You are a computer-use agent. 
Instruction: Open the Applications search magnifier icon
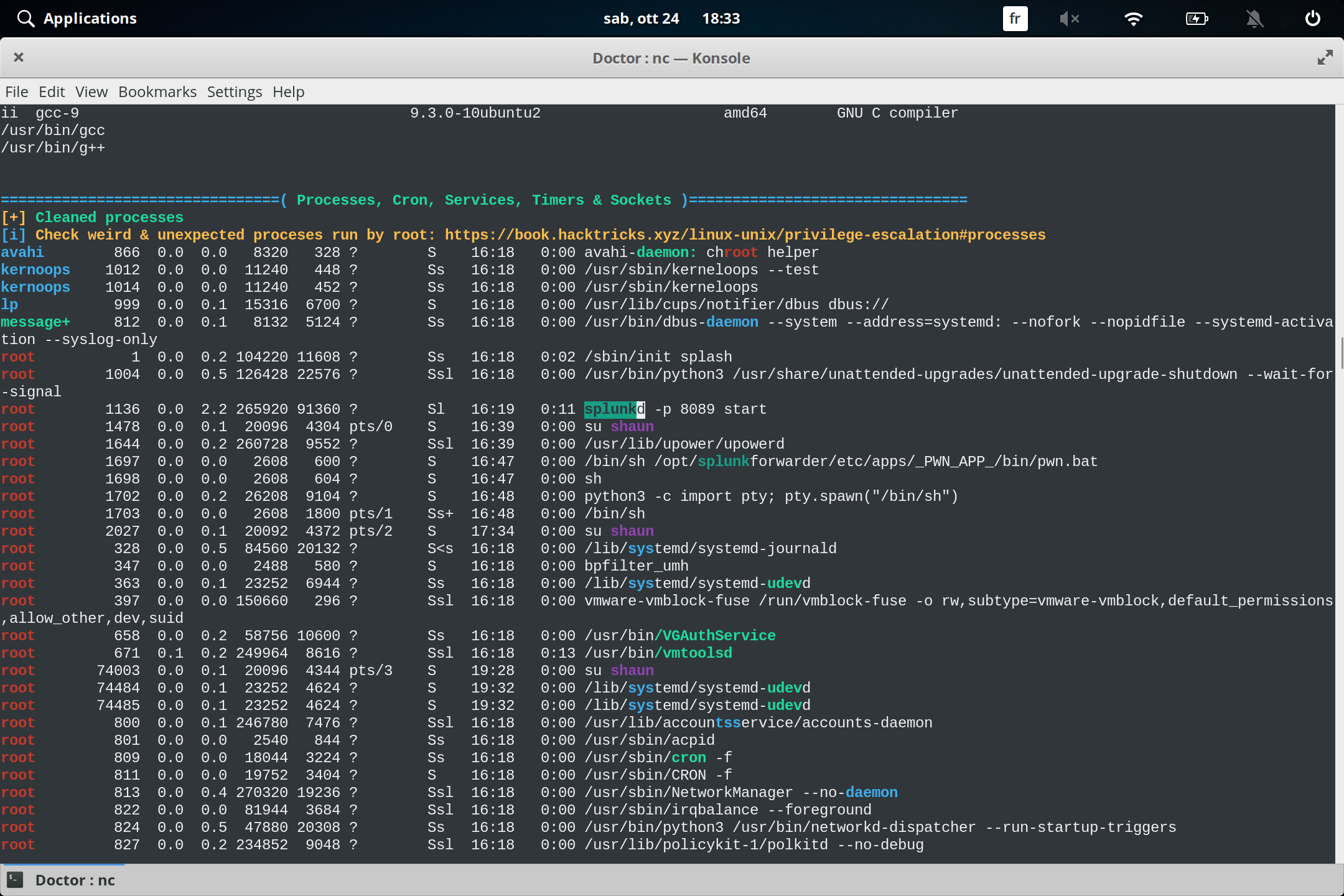[26, 18]
